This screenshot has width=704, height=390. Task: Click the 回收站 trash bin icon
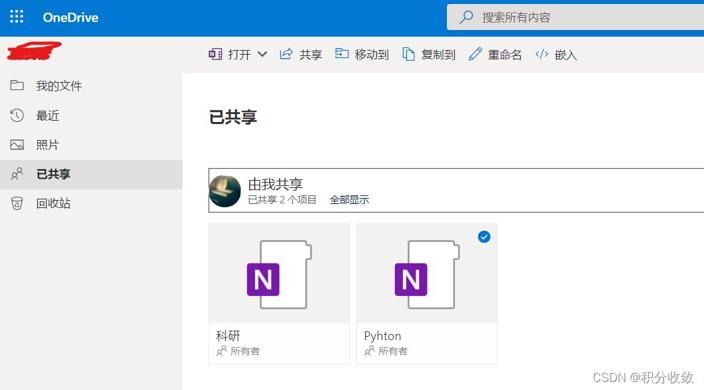(x=17, y=203)
